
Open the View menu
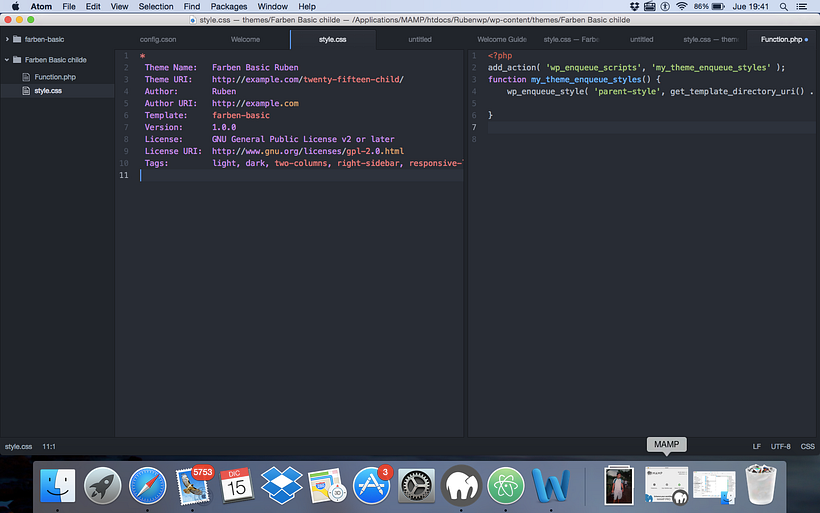pyautogui.click(x=119, y=6)
